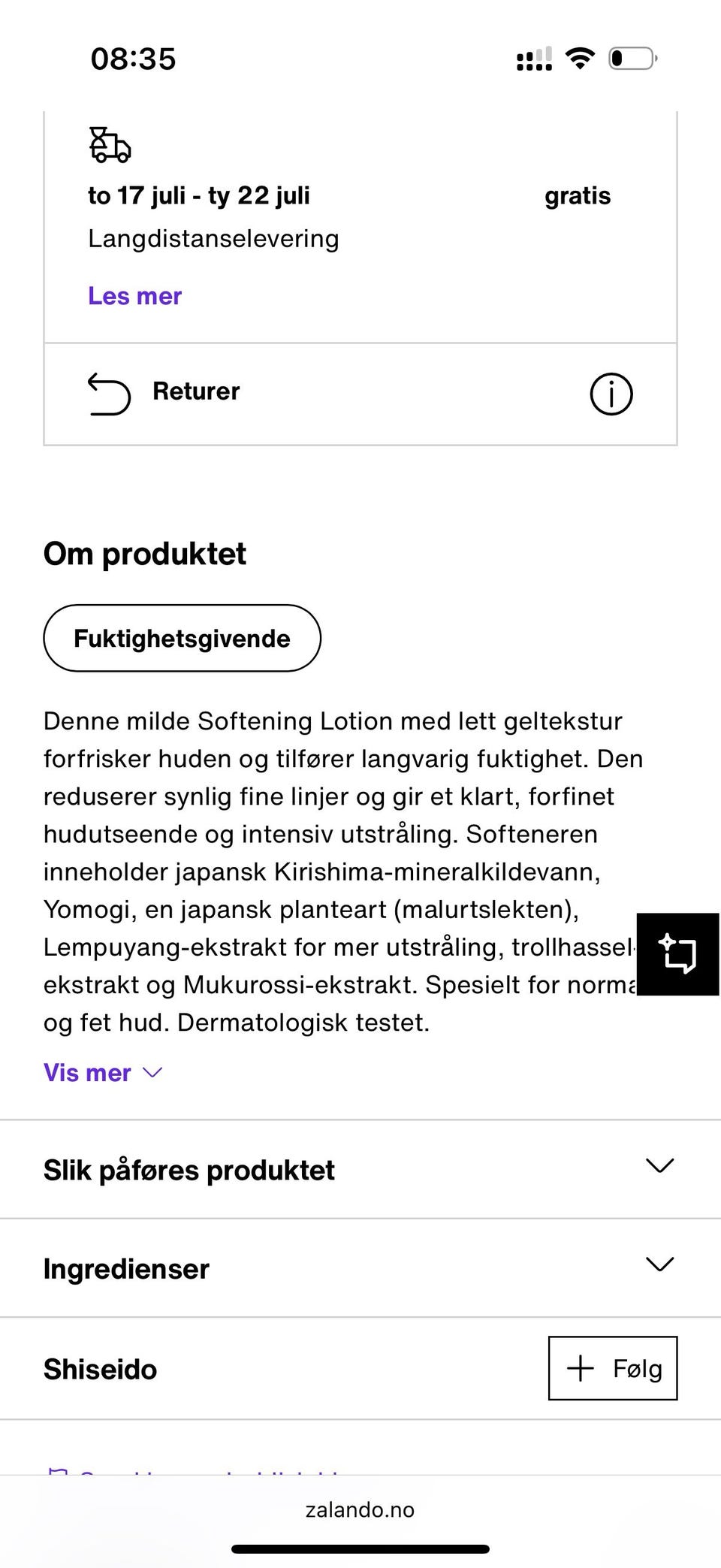
Task: Tap the plus icon beside Følg
Action: click(581, 1368)
